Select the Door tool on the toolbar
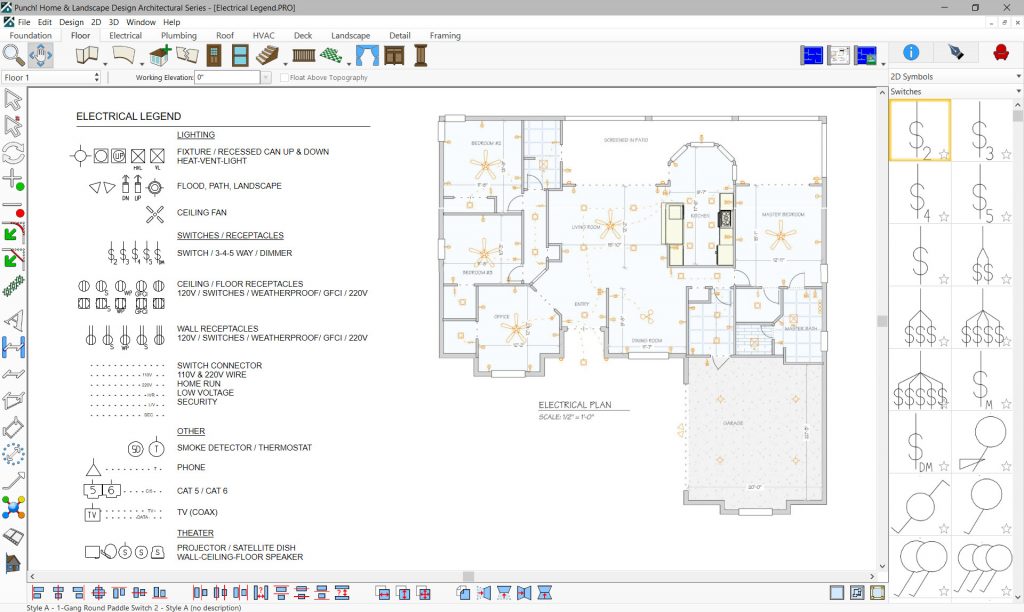1024x612 pixels. coord(213,57)
